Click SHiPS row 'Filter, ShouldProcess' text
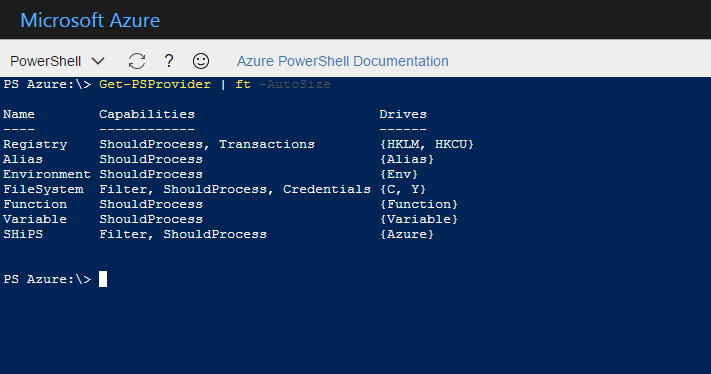 click(x=183, y=234)
